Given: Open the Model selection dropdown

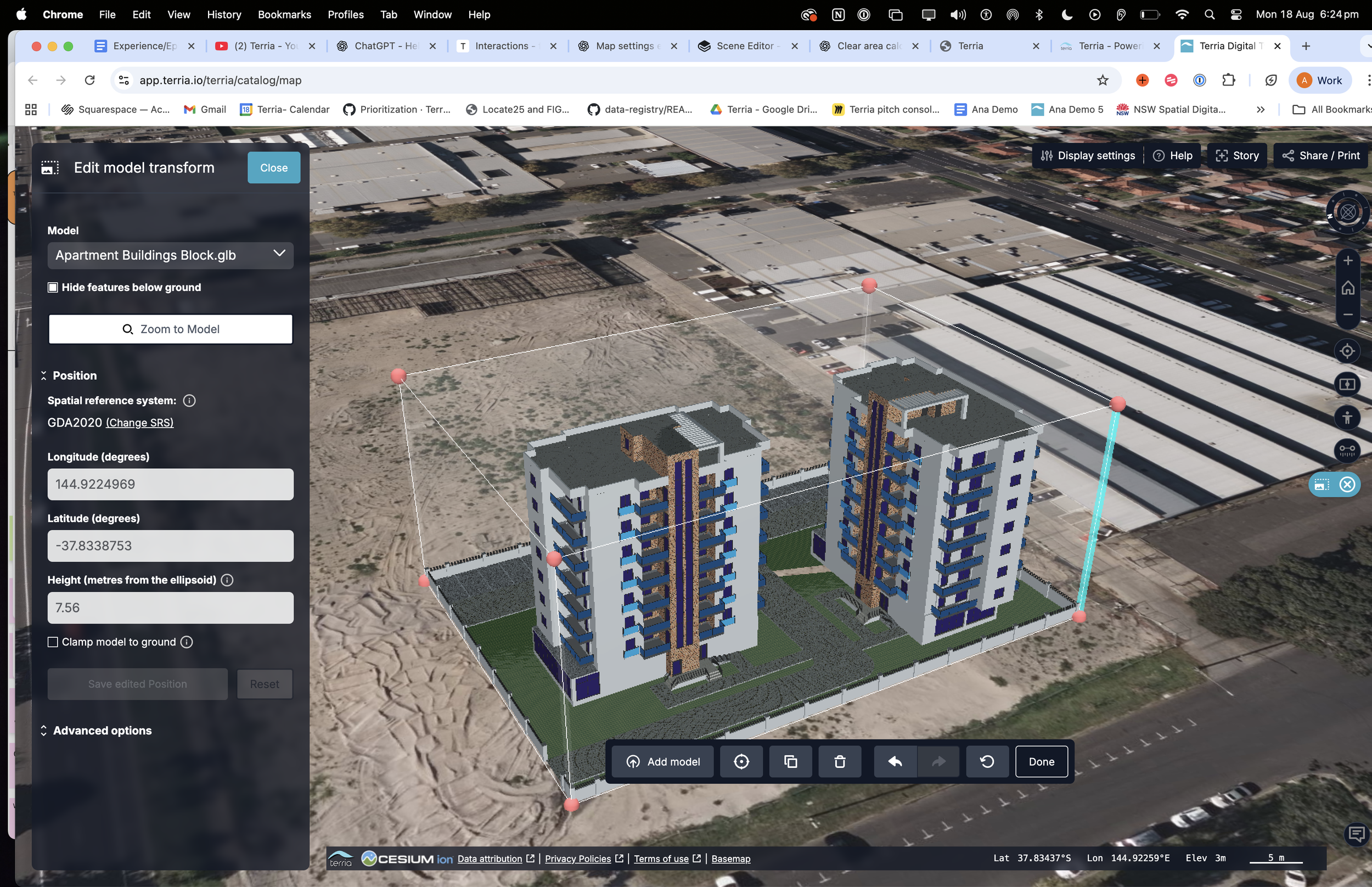Looking at the screenshot, I should point(171,255).
